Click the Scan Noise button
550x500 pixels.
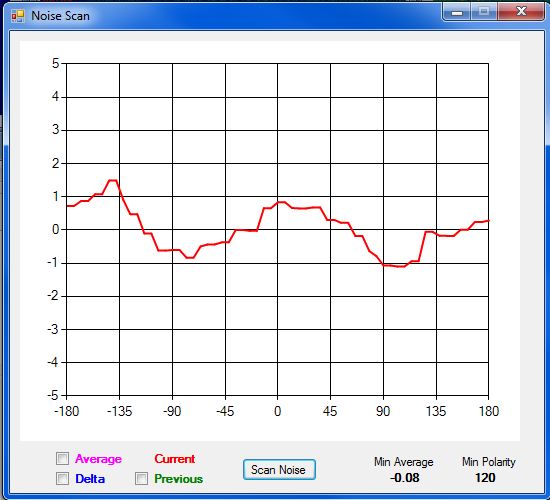(279, 469)
